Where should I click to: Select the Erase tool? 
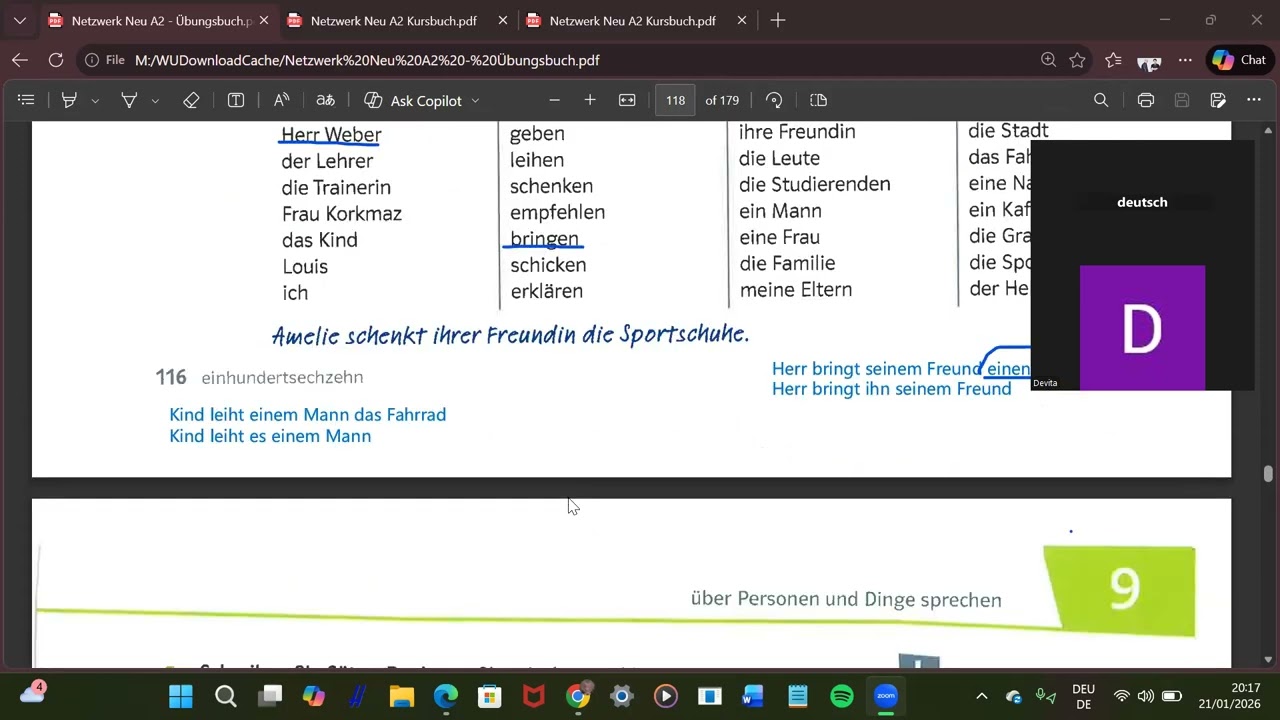[191, 100]
